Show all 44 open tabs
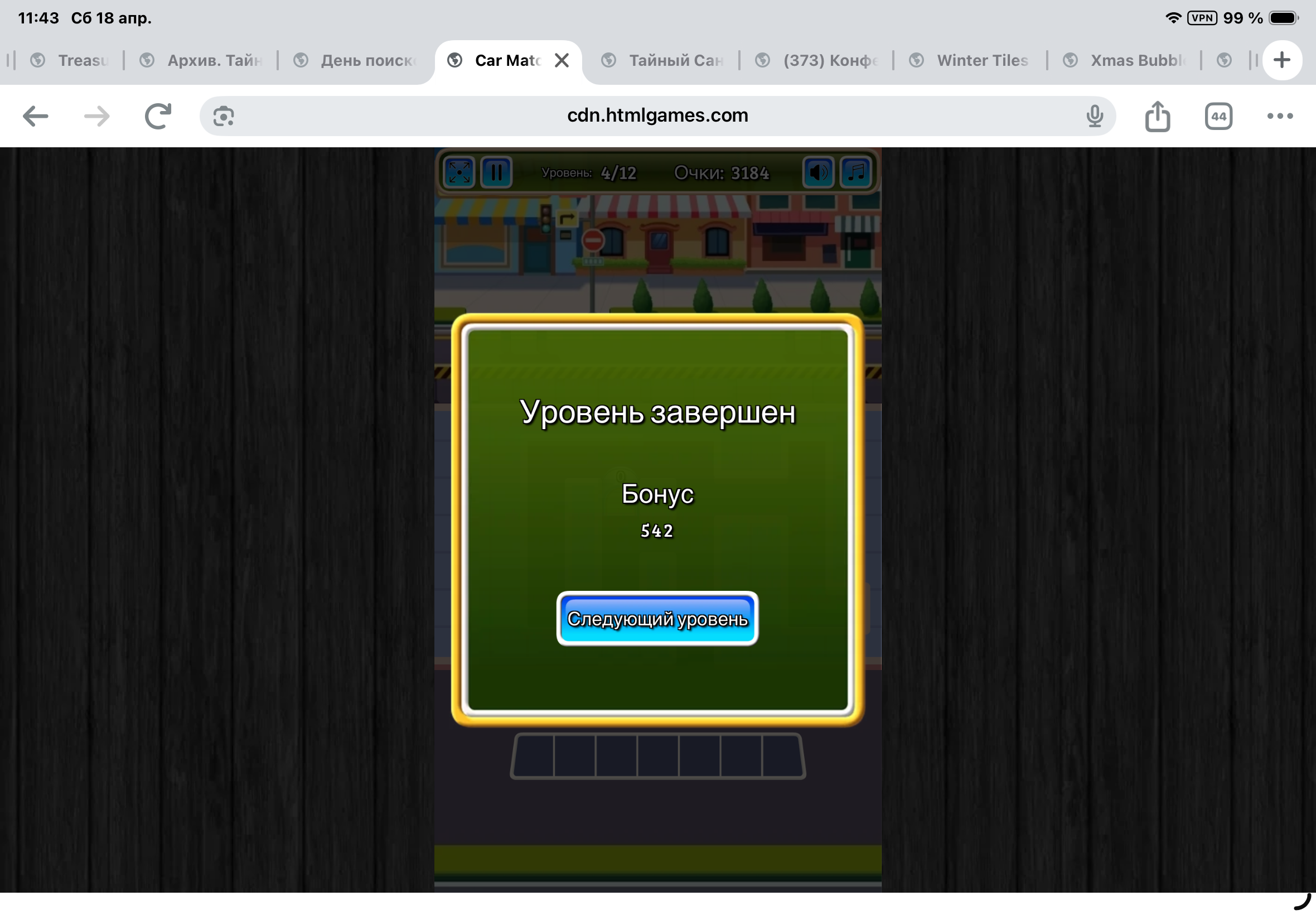The image size is (1316, 915). [1218, 117]
